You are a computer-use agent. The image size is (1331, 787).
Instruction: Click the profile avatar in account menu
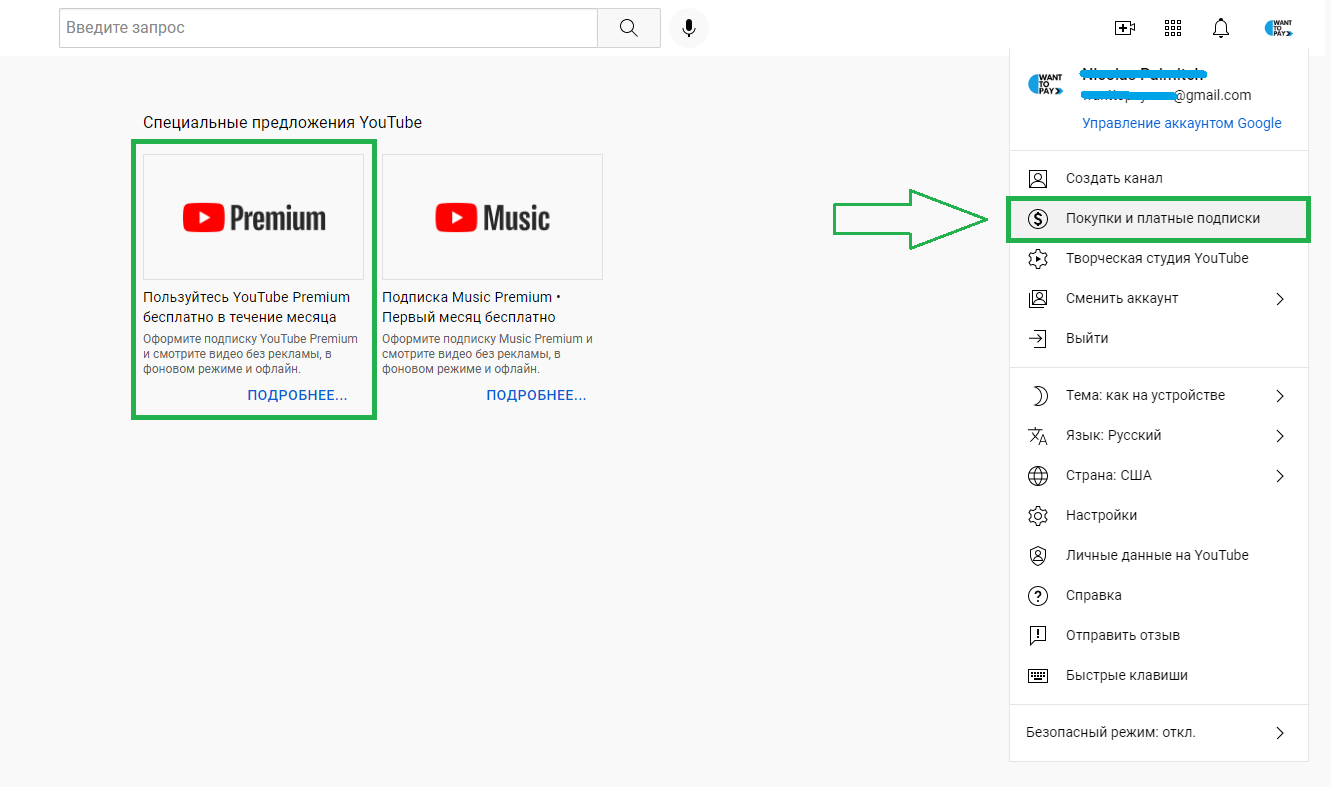[x=1046, y=84]
